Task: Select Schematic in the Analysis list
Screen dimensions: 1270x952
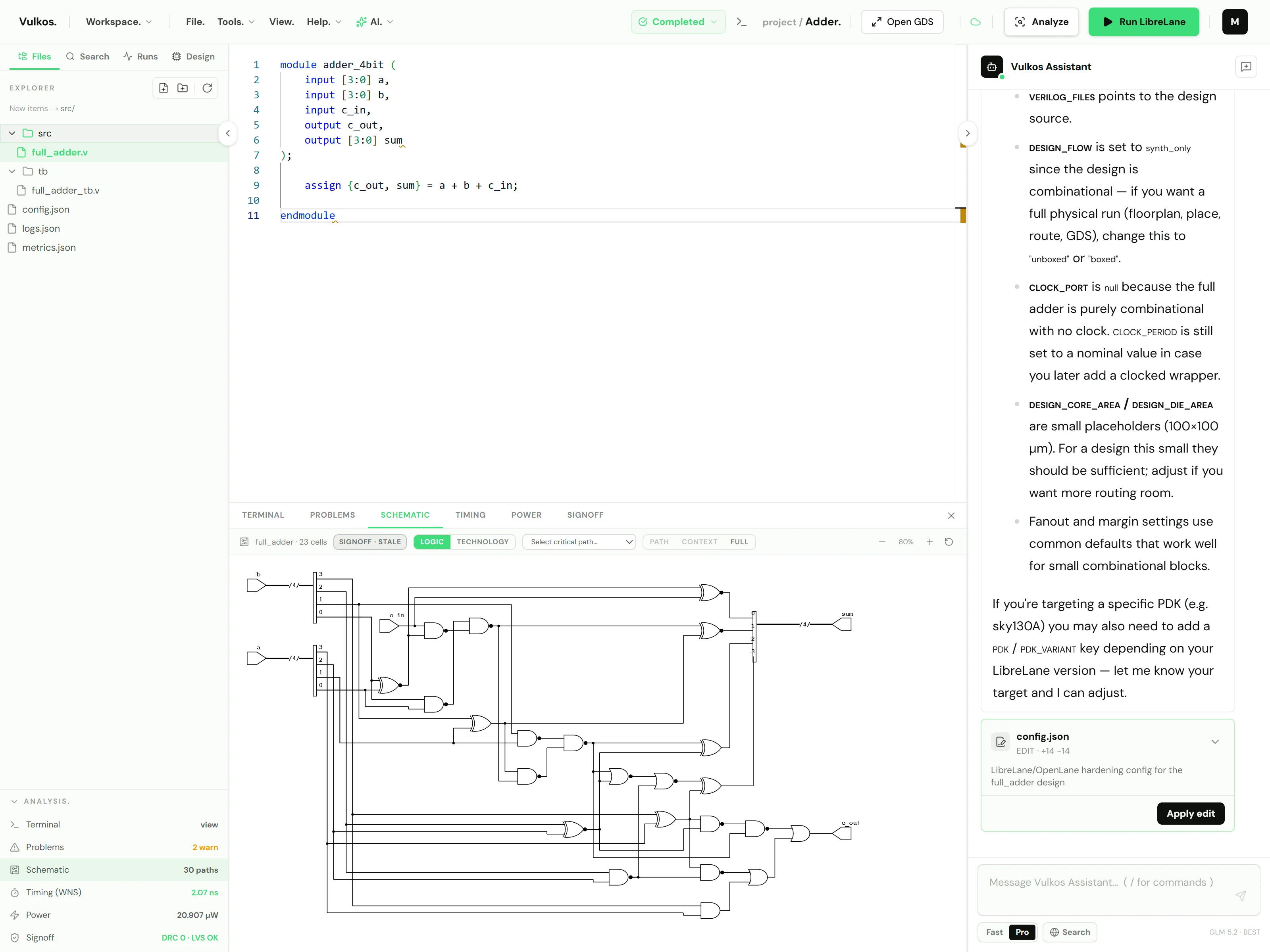Action: tap(114, 870)
